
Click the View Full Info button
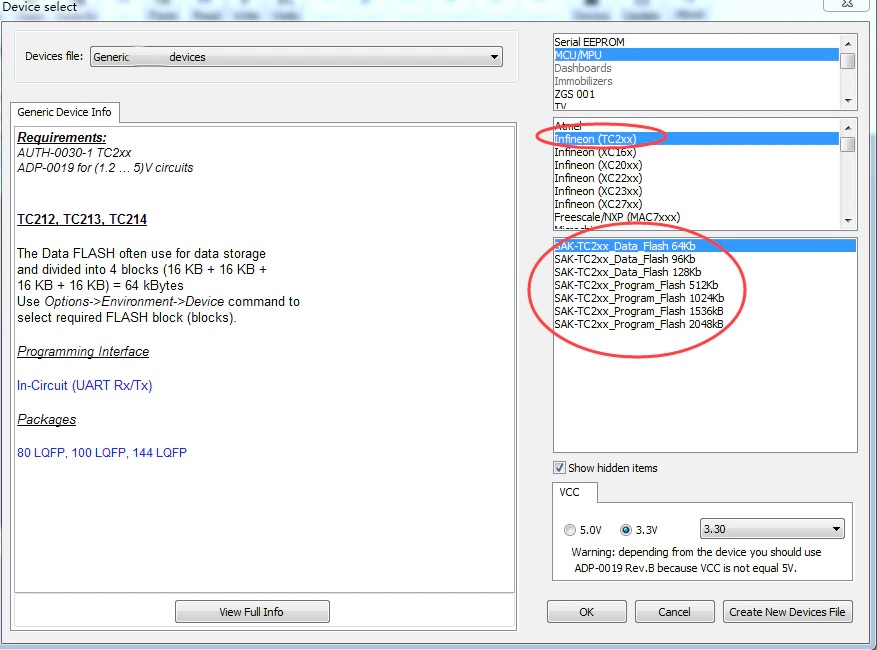click(252, 612)
